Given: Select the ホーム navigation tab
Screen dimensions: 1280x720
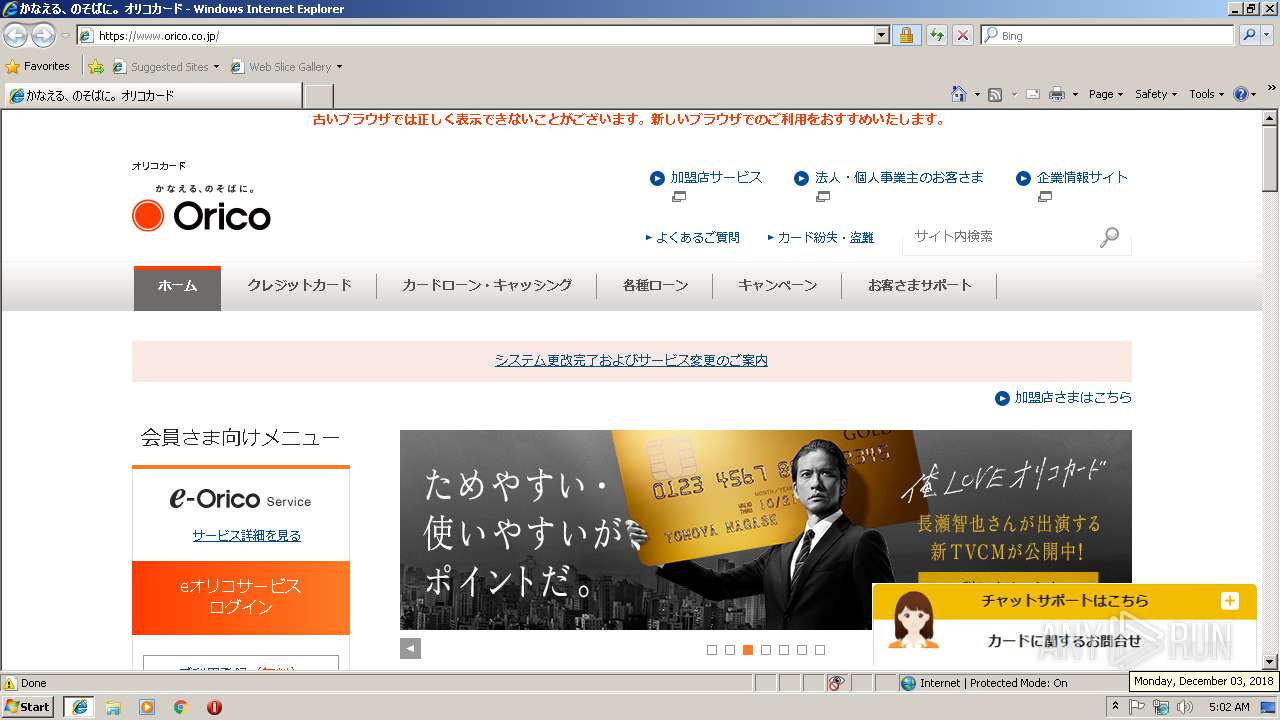Looking at the screenshot, I should pos(177,287).
